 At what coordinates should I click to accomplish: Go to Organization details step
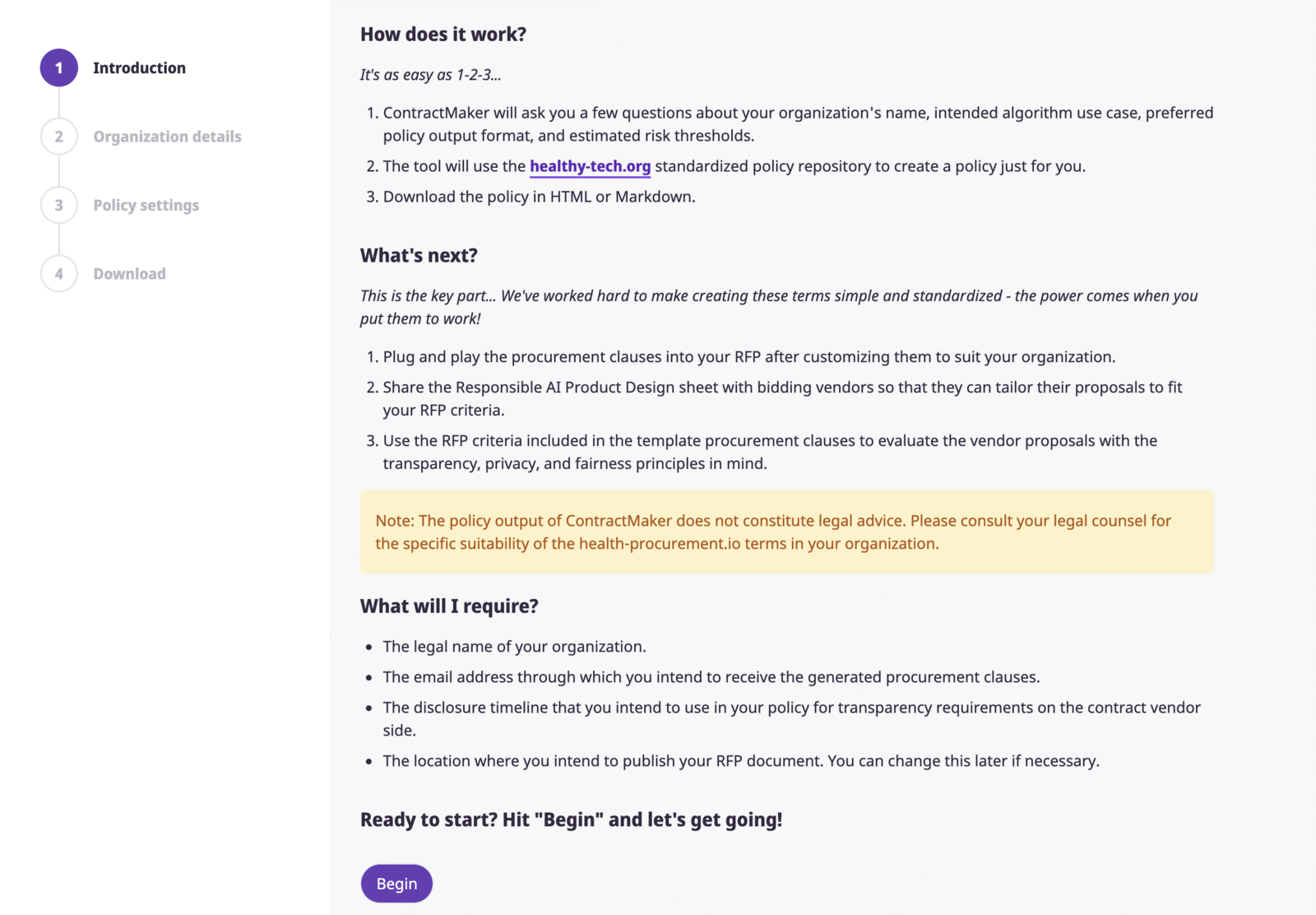click(167, 137)
